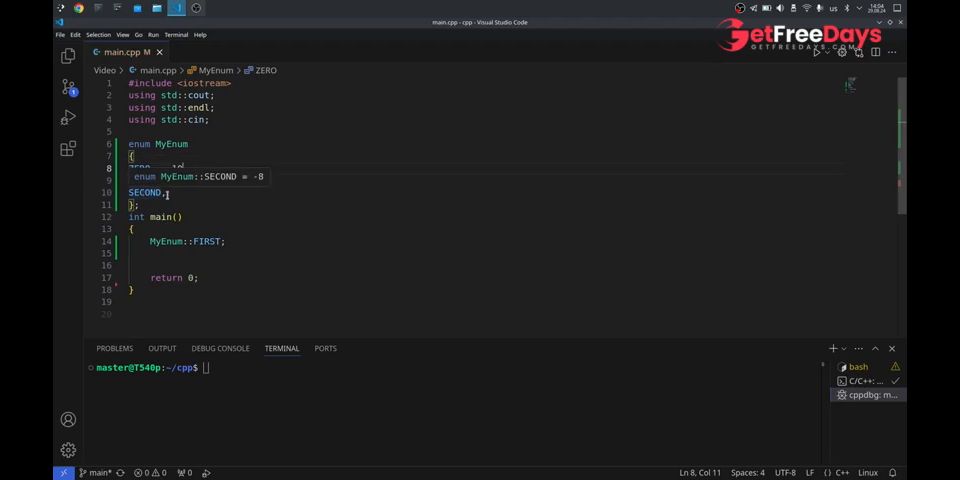Screen dimensions: 960x480
Task: Click Ln 8, Col 11 cursor position indicator
Action: 700,473
